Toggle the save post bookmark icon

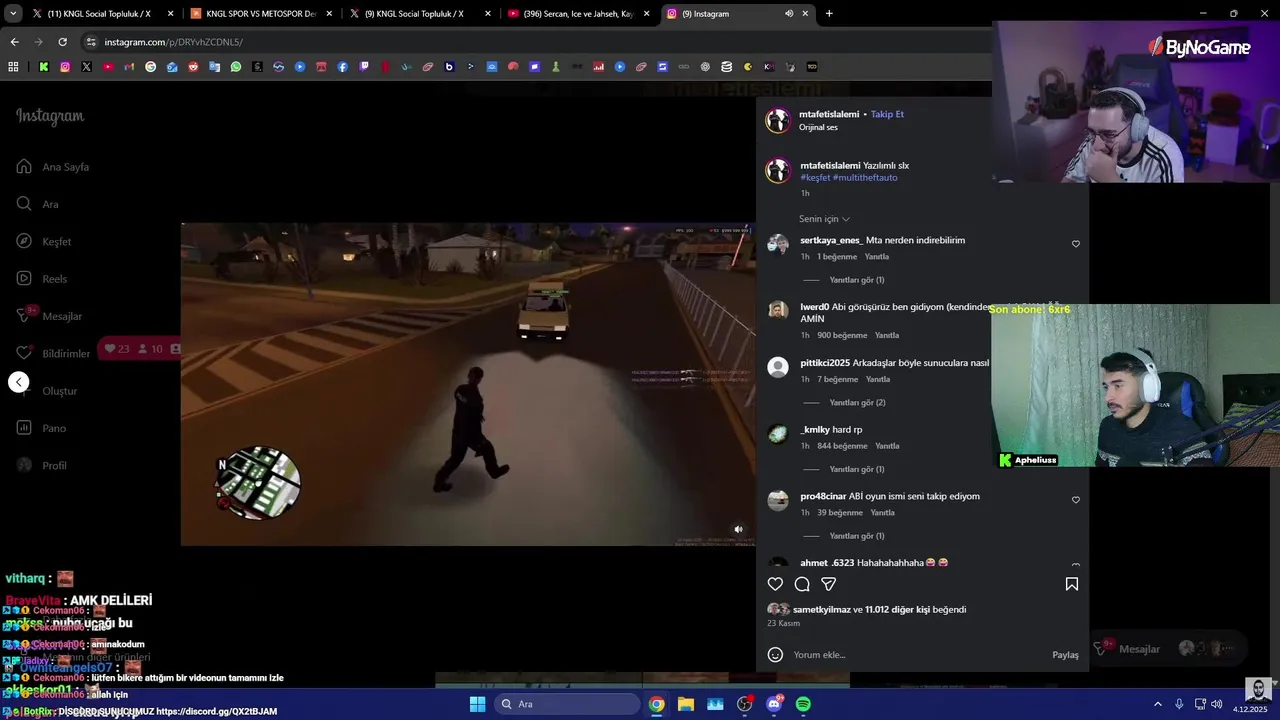click(x=1072, y=584)
